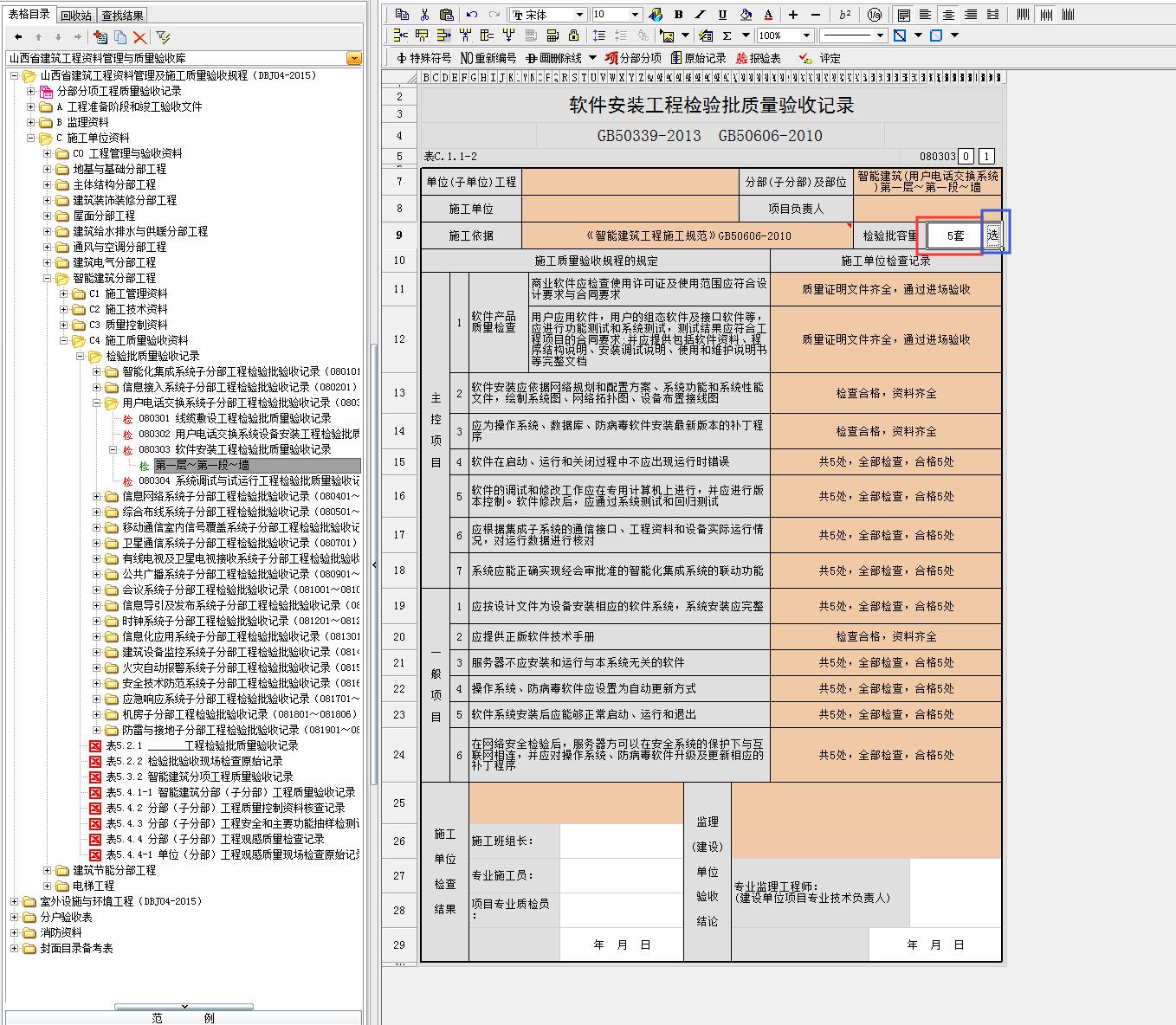Expand the 消防资料 tree node
Screen dimensions: 1176x1025
[x=14, y=932]
